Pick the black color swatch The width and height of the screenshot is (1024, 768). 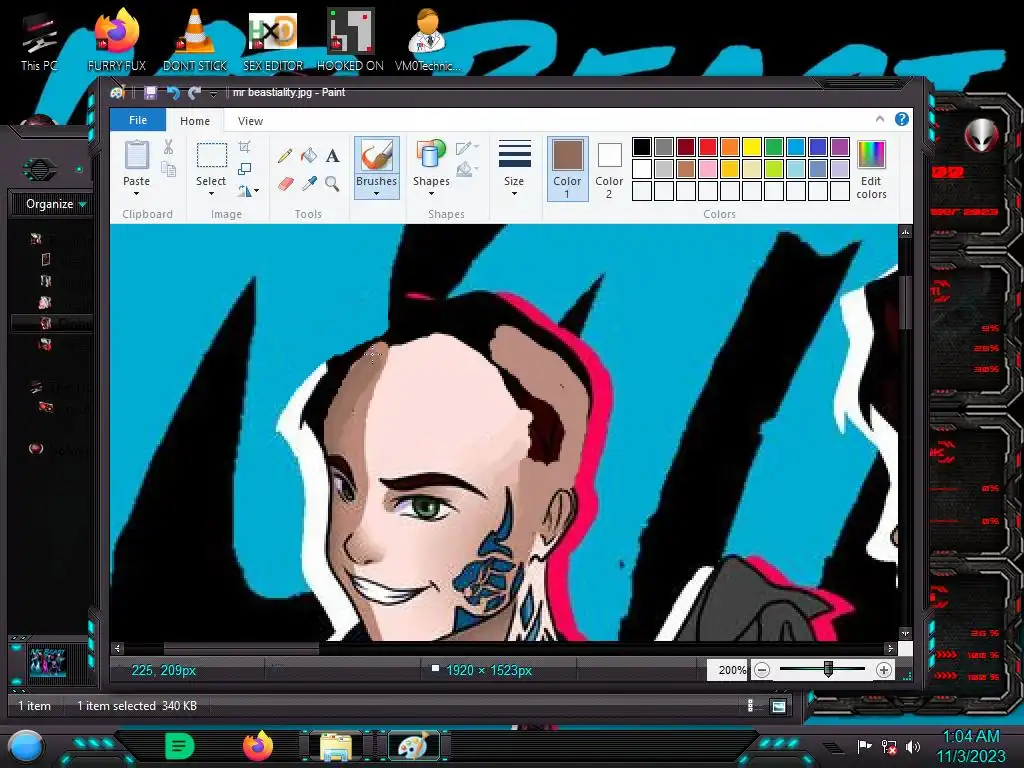pos(641,146)
